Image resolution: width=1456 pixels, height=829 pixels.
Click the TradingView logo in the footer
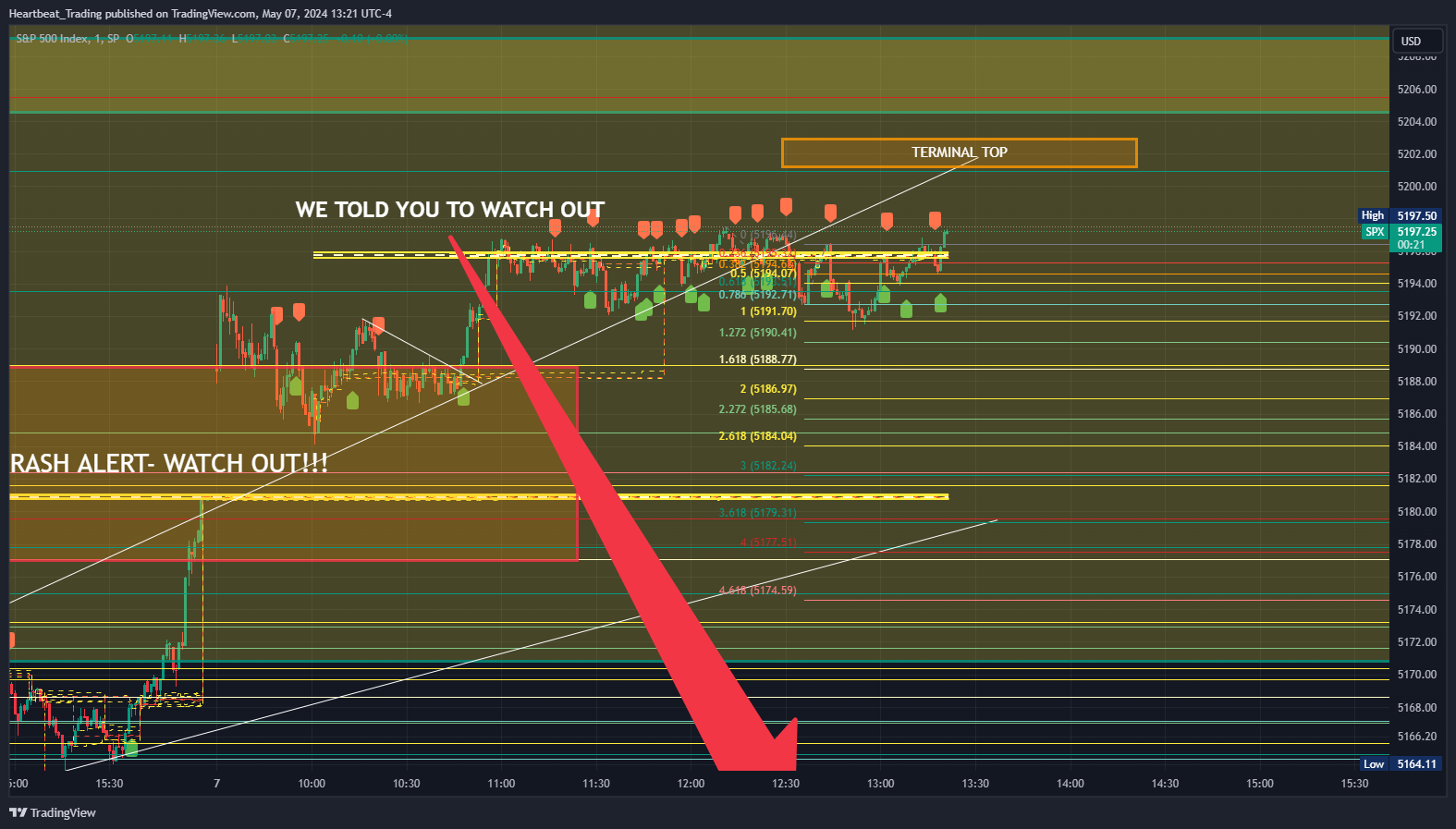(53, 812)
